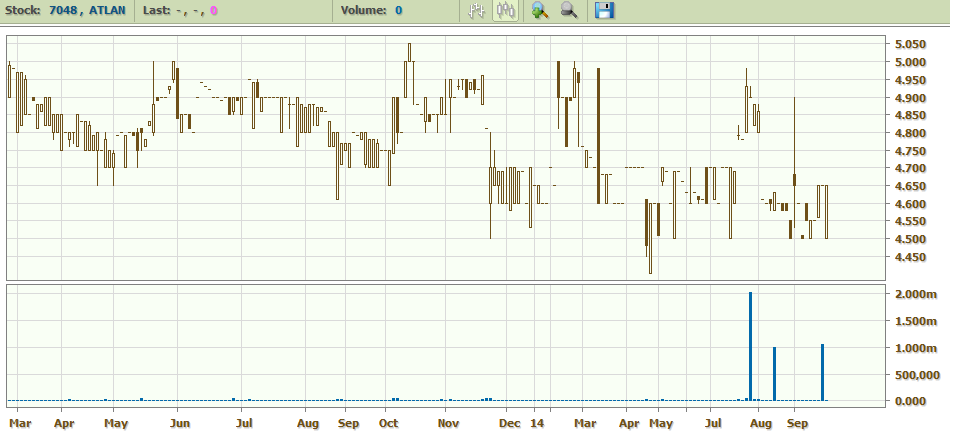Save the chart with floppy icon
959x438 pixels.
[604, 10]
